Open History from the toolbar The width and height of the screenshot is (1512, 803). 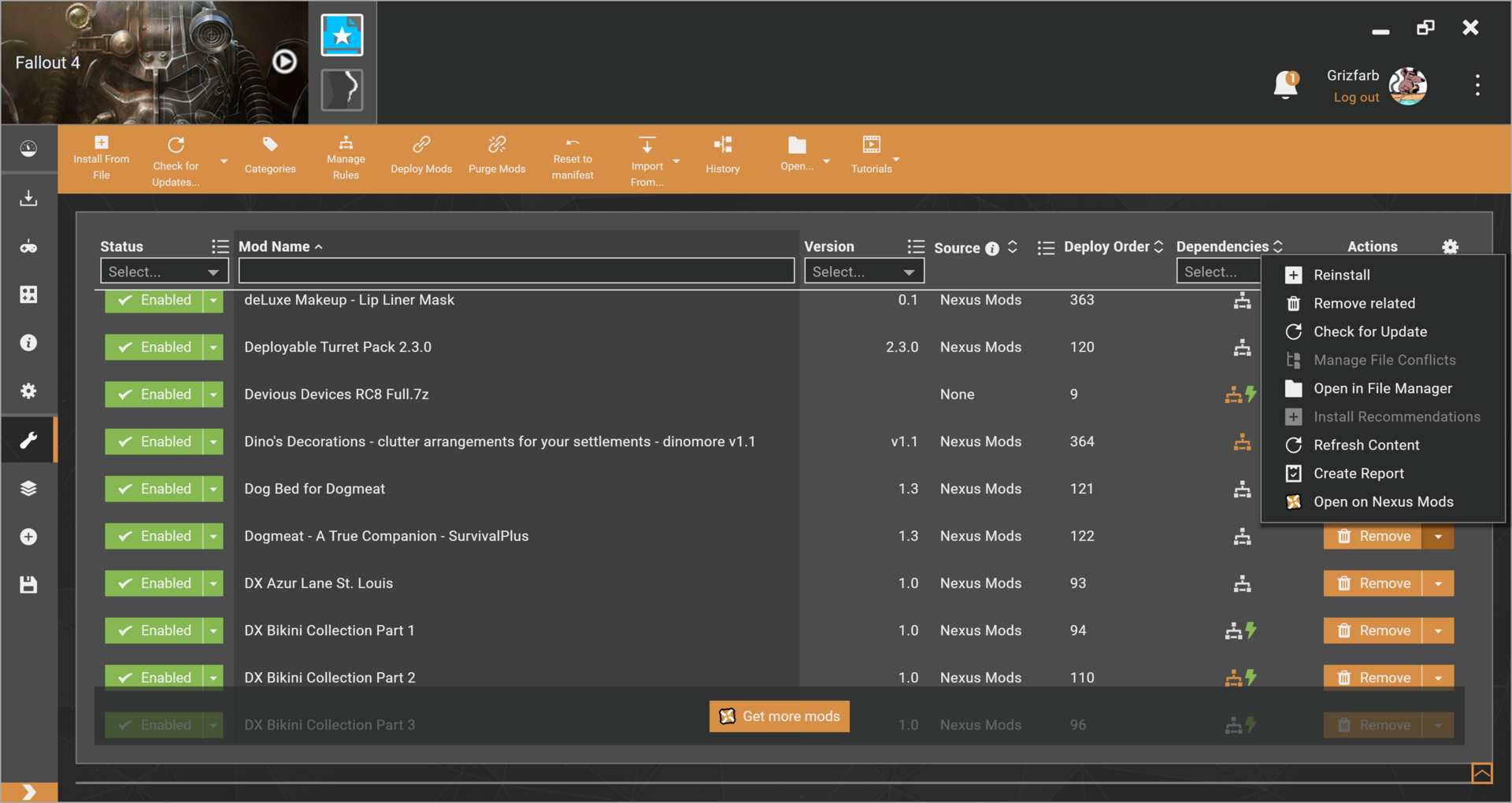(x=723, y=156)
